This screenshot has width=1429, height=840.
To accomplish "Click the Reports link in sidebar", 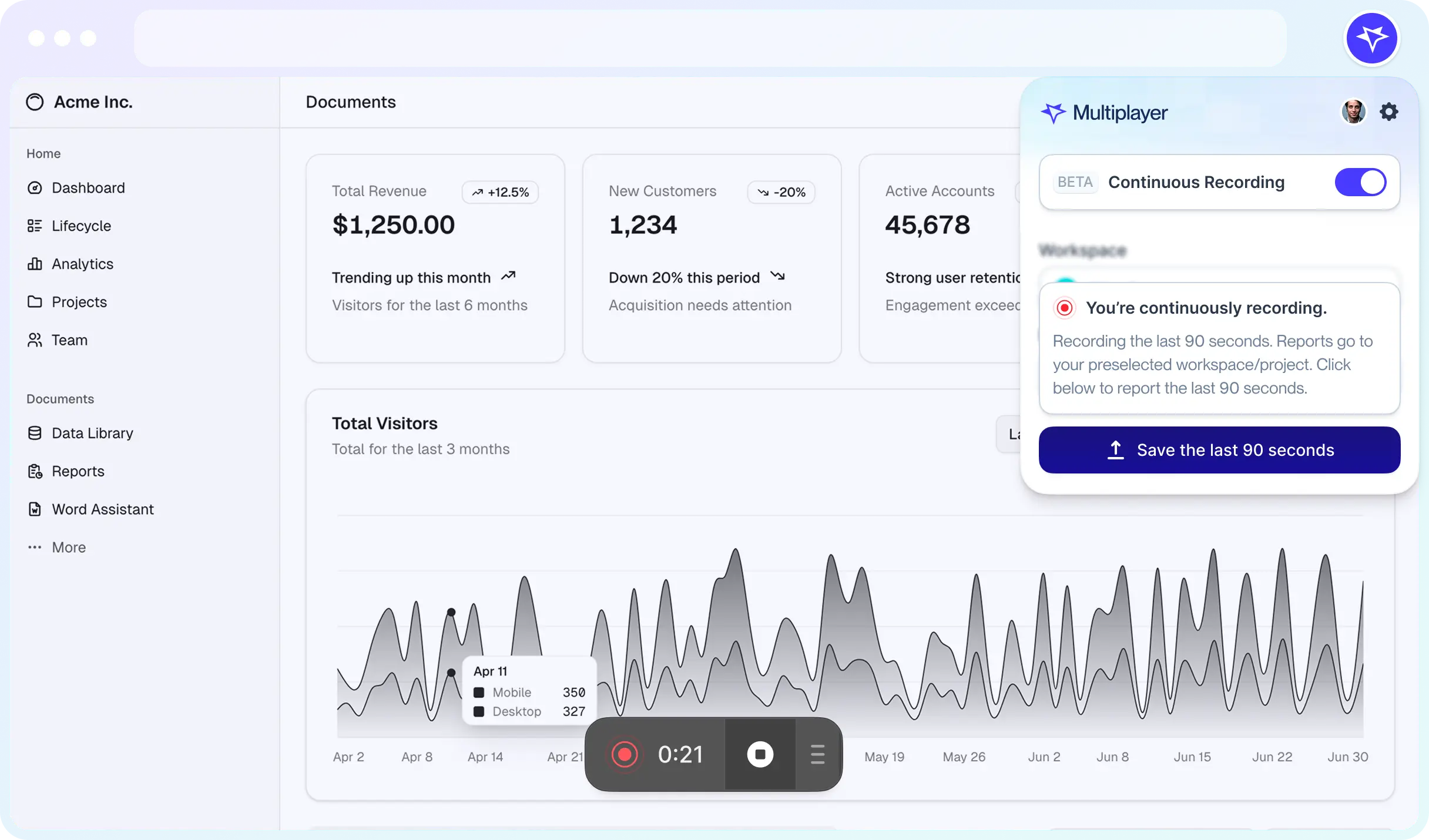I will pos(78,471).
